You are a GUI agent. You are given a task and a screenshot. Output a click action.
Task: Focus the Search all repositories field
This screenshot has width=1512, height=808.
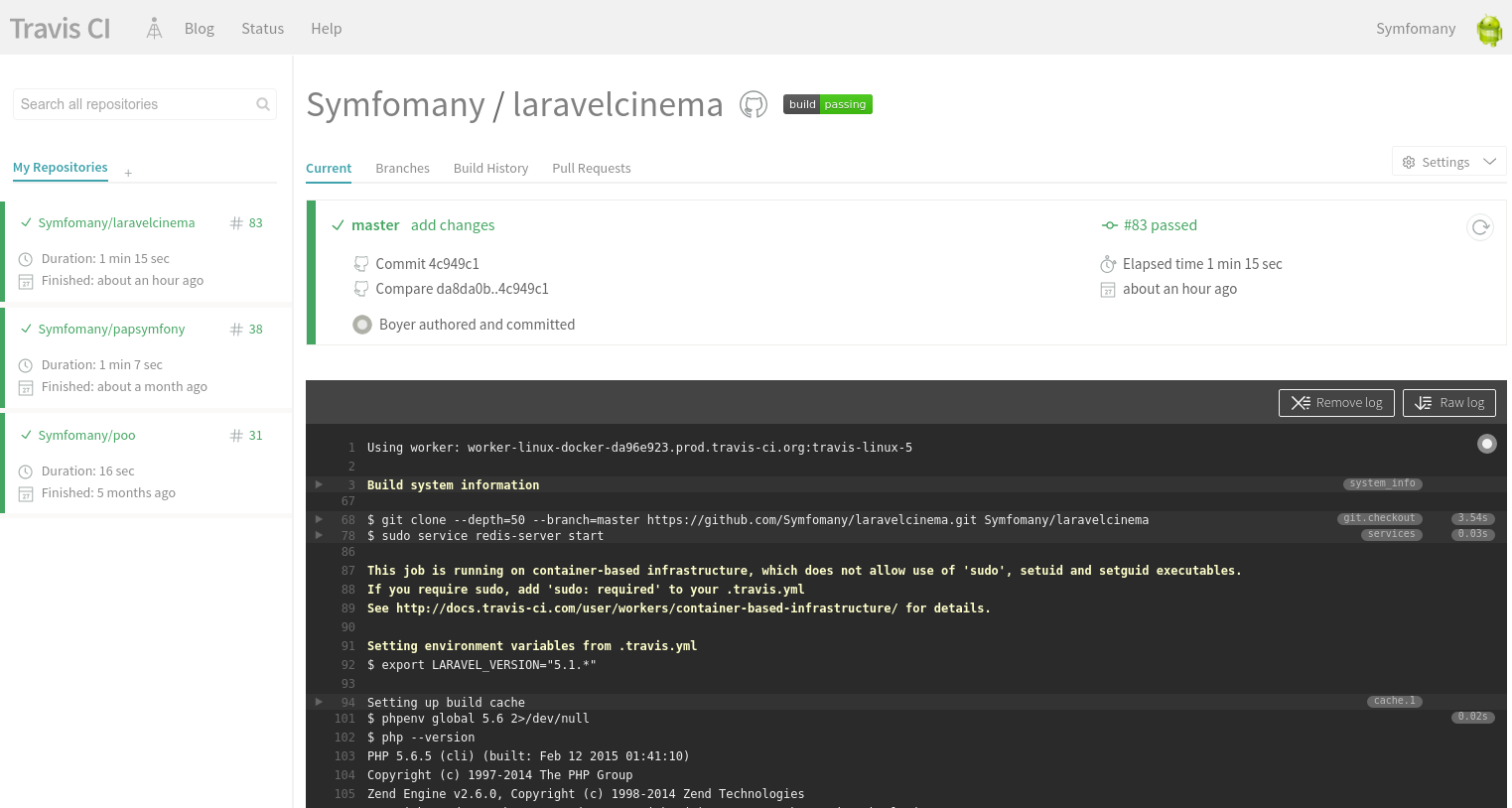tap(145, 104)
